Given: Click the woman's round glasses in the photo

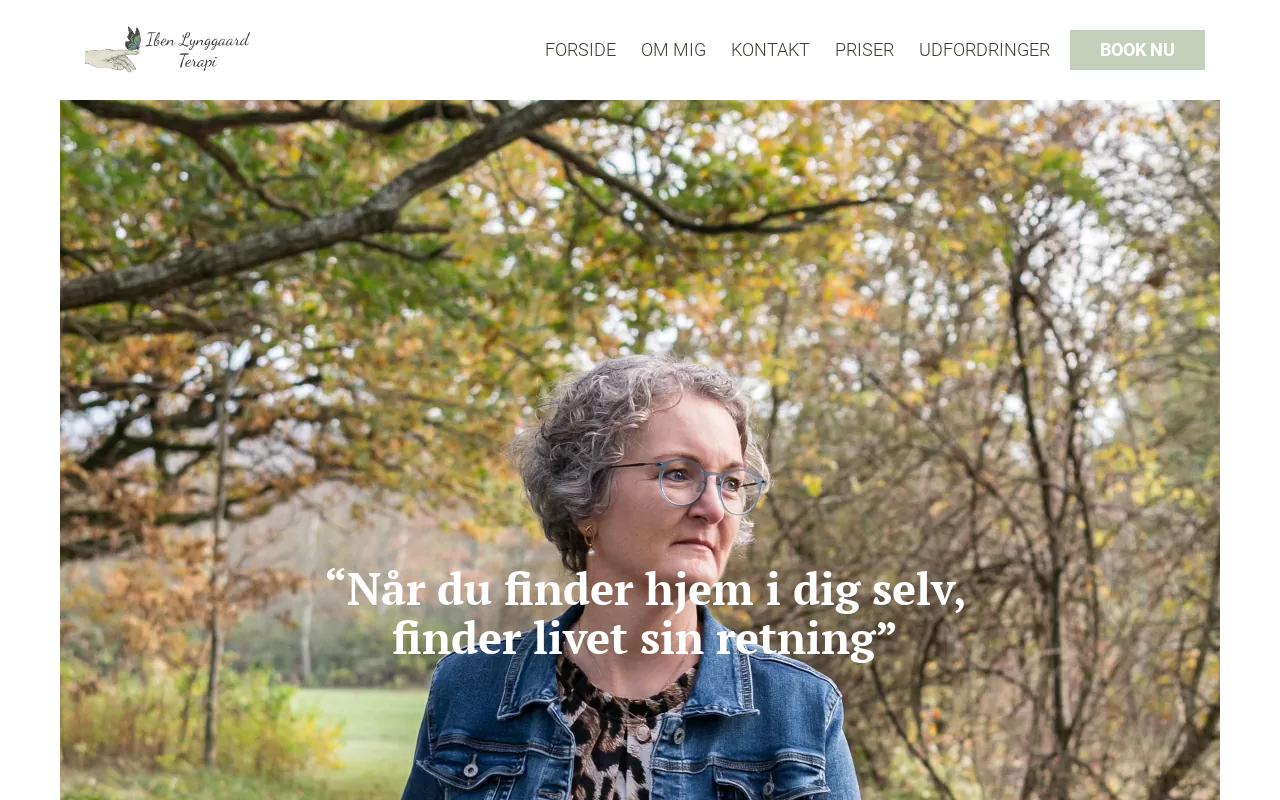Looking at the screenshot, I should click(690, 484).
